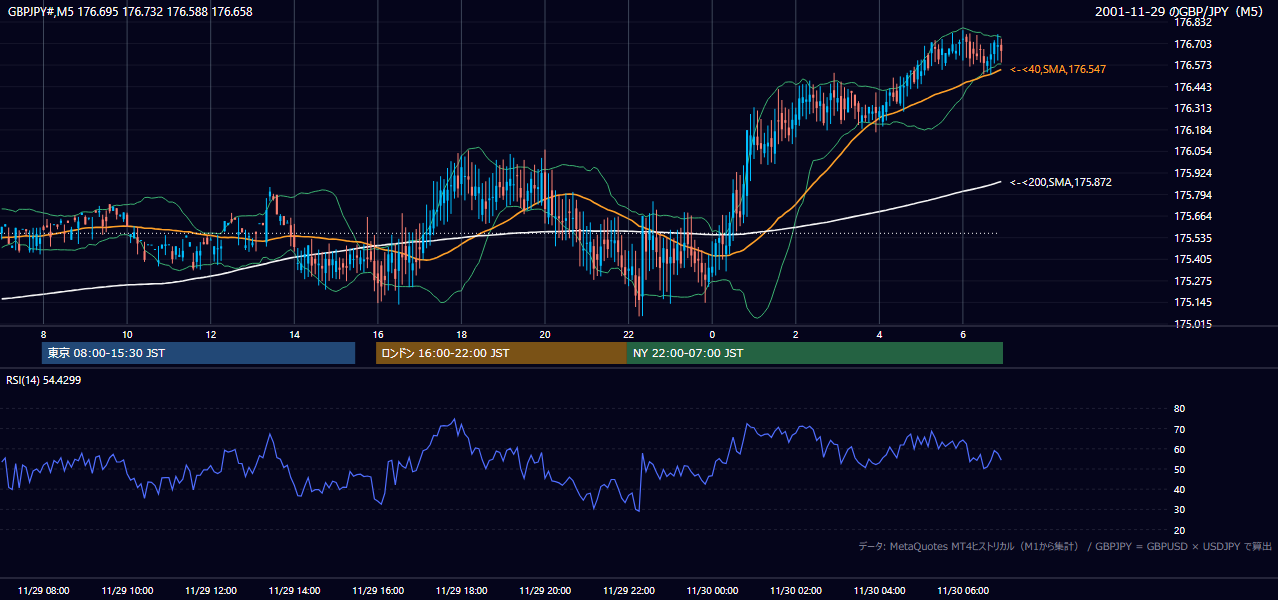Click RSI level 40 label
This screenshot has height=600, width=1278.
[x=1179, y=489]
